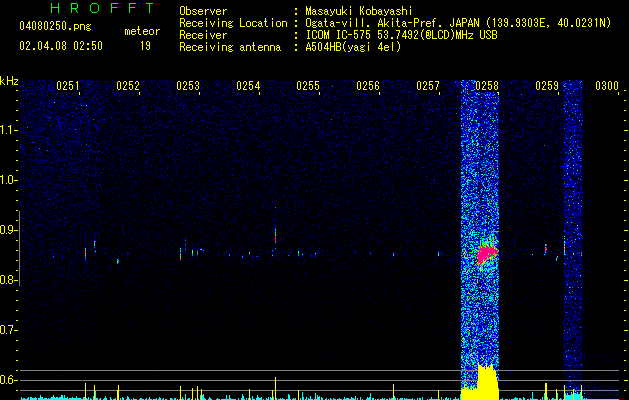Click the 0252 time marker
This screenshot has width=629, height=400.
pyautogui.click(x=128, y=86)
